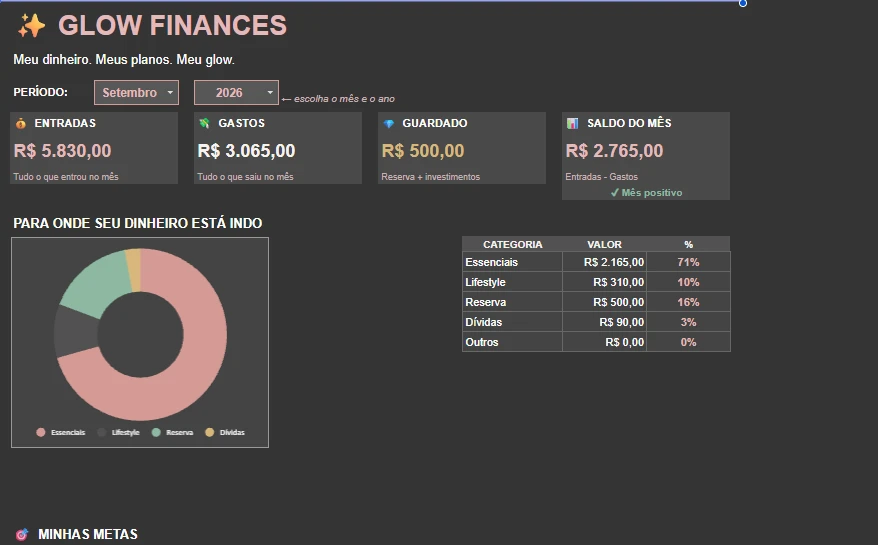Screen dimensions: 878x545
Task: Select the GLOW FINANCES title
Action: coord(172,26)
